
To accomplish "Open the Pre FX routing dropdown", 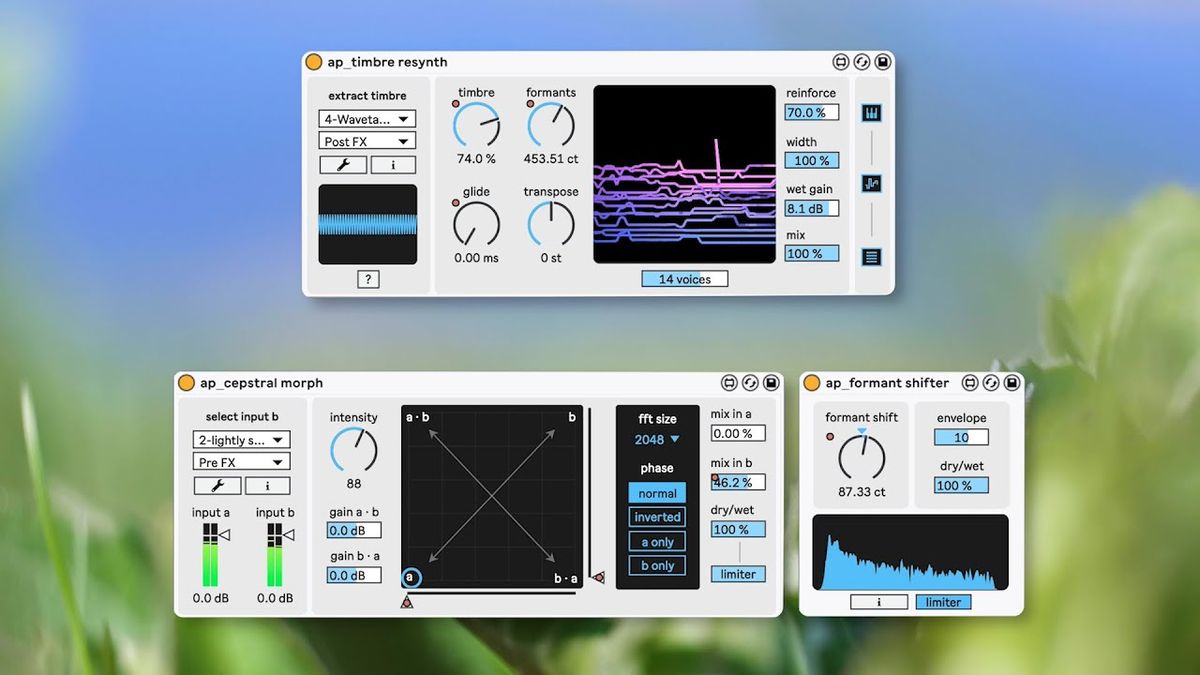I will tap(241, 462).
